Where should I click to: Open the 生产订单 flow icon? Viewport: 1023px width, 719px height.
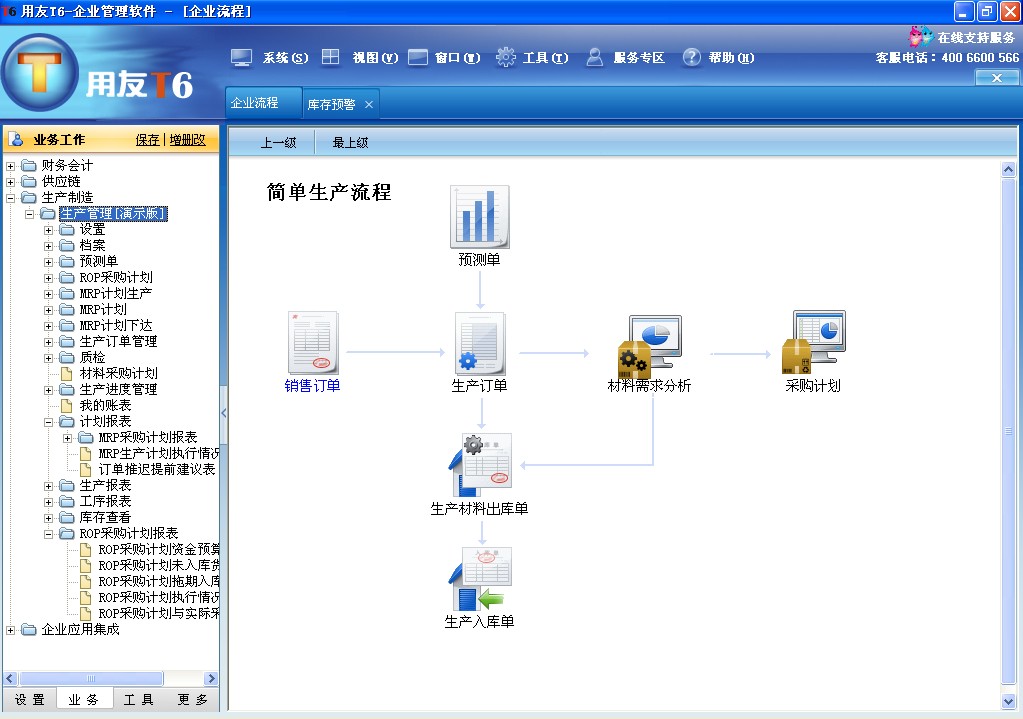480,343
